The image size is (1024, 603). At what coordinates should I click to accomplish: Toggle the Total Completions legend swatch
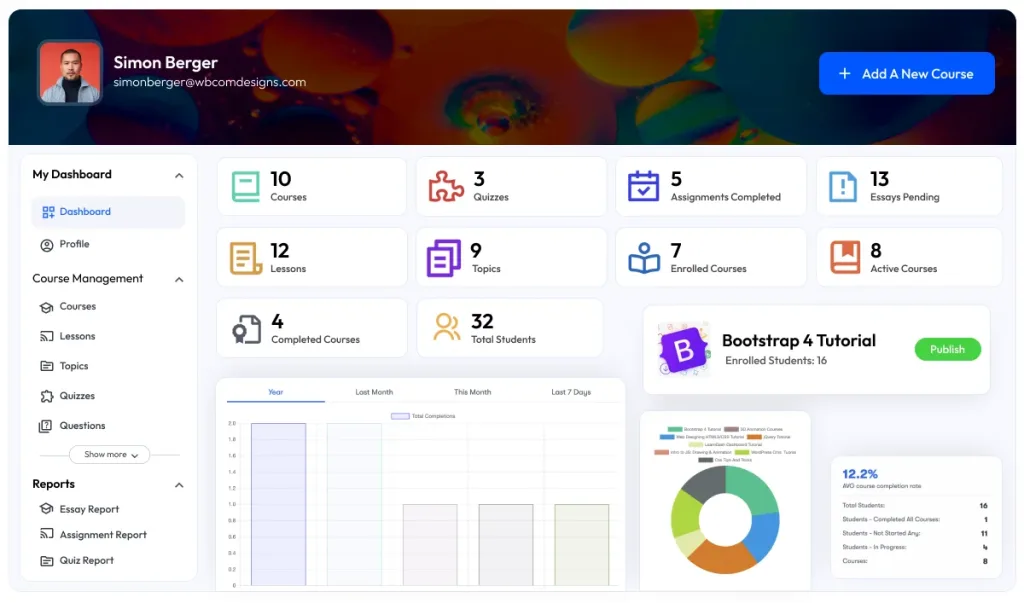(x=400, y=416)
